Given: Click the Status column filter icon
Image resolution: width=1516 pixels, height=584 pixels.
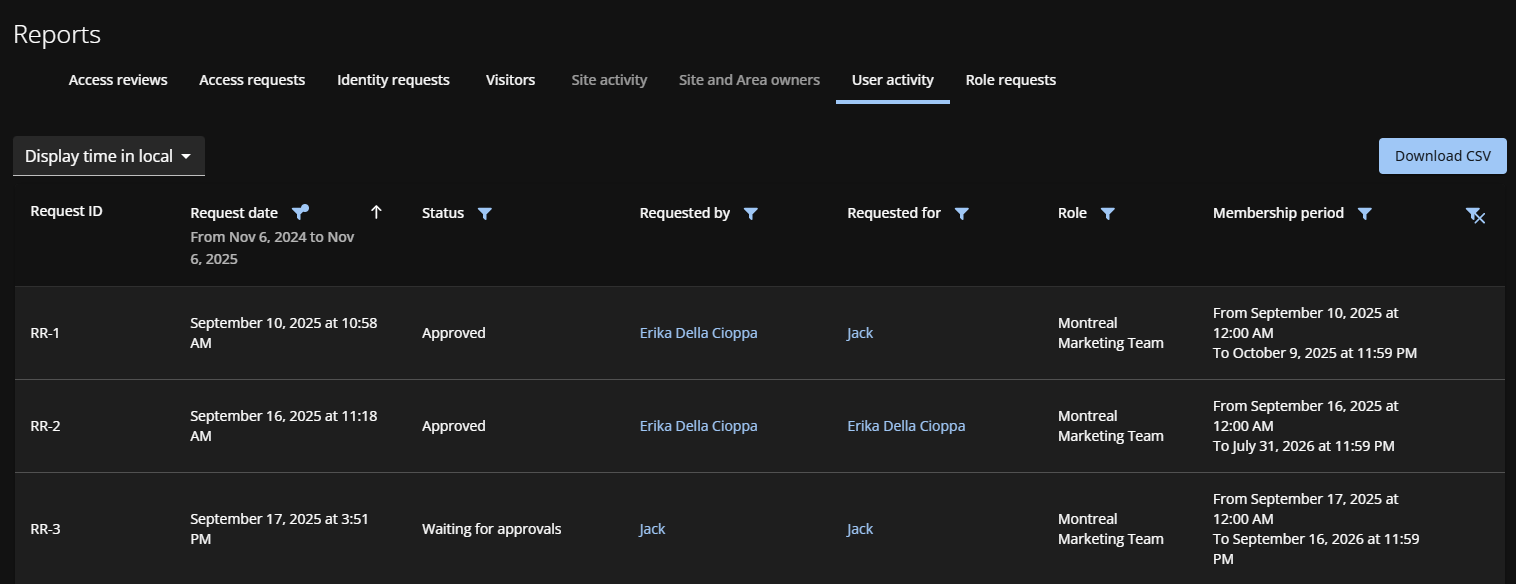Looking at the screenshot, I should (x=484, y=213).
